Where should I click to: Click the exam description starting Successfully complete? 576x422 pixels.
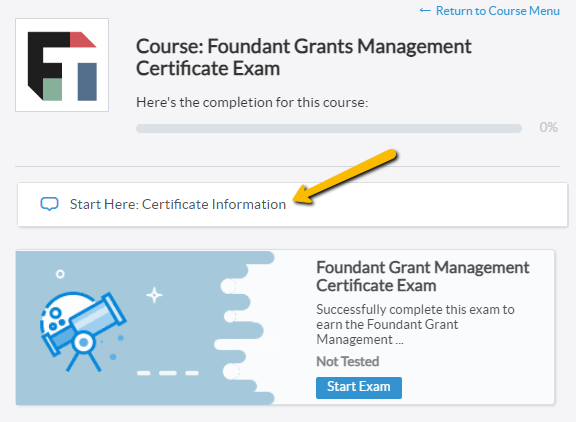tap(415, 324)
